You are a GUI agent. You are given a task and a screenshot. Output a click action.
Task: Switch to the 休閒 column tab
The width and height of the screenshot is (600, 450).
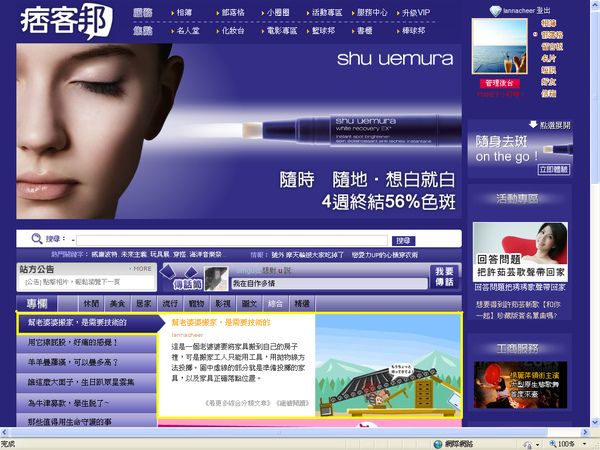click(91, 304)
